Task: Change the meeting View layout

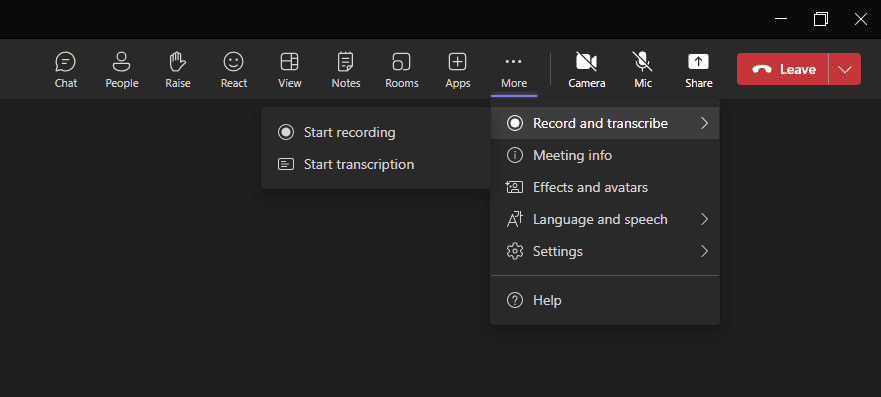Action: [x=290, y=70]
